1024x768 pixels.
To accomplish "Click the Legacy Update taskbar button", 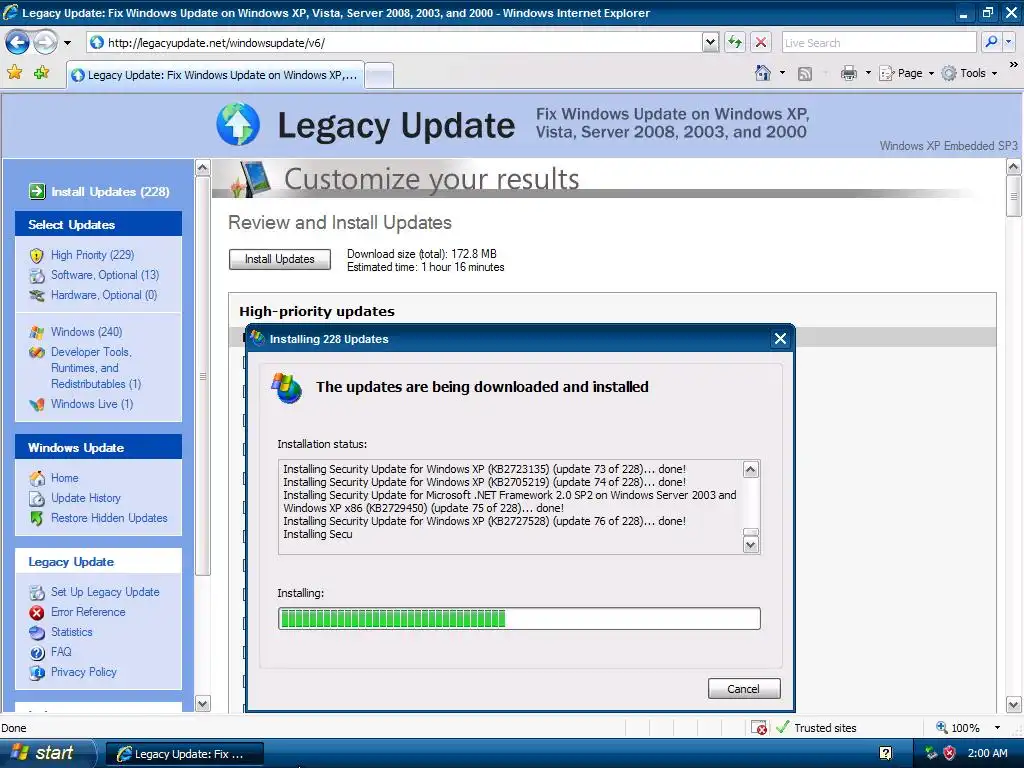I will pos(185,754).
